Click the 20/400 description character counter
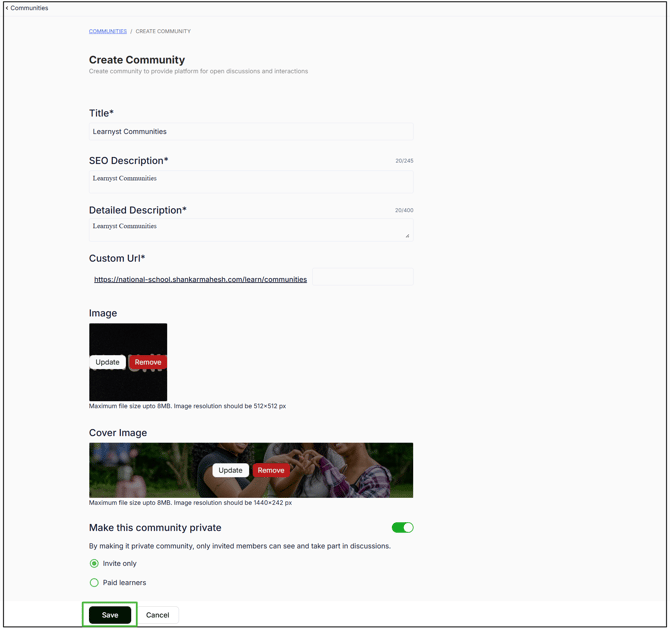Viewport: 670px width, 629px height. coord(404,210)
